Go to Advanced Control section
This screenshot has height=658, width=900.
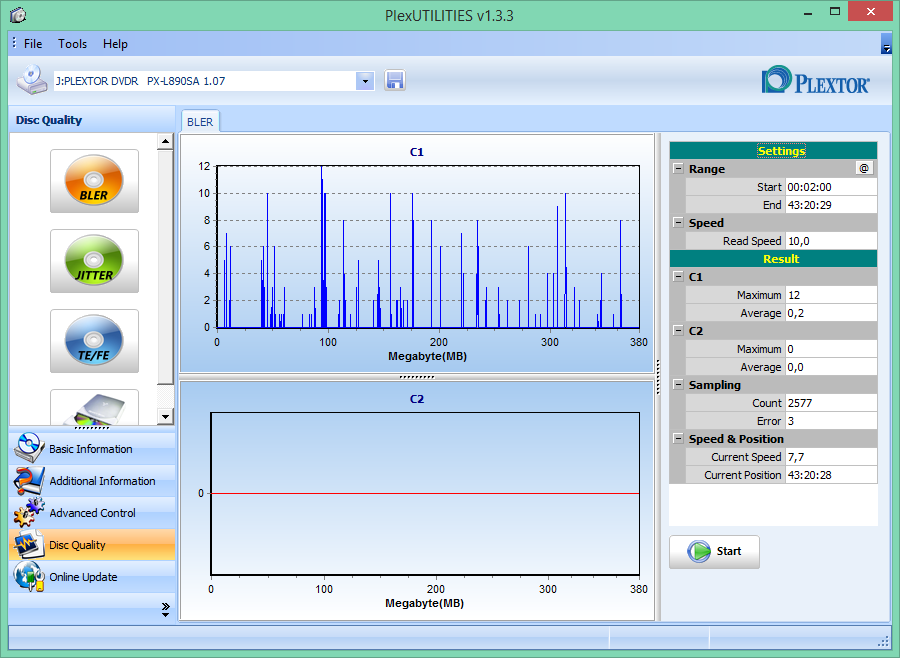pos(92,513)
